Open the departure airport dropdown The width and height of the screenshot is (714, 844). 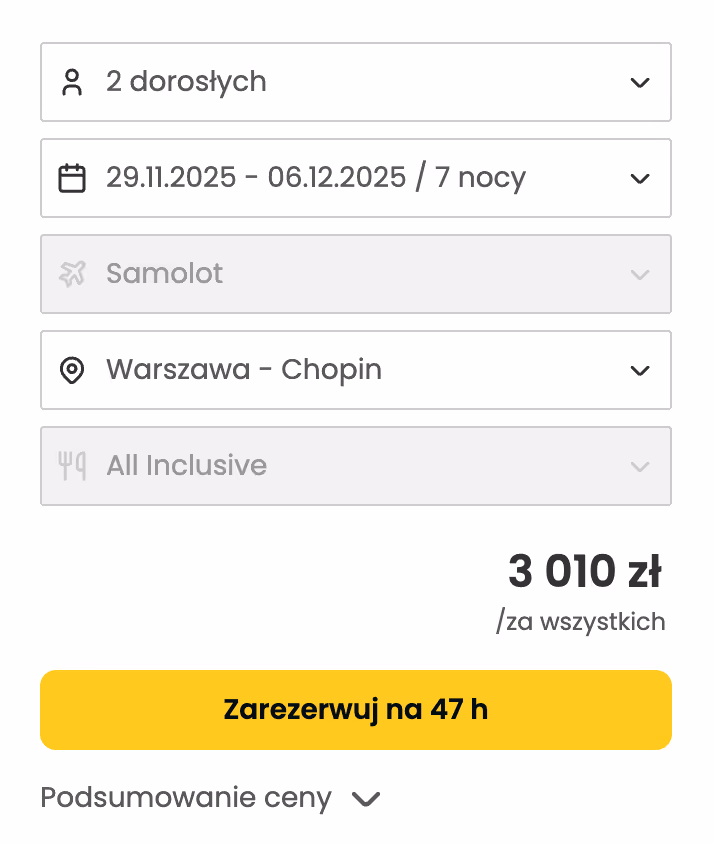[x=640, y=370]
